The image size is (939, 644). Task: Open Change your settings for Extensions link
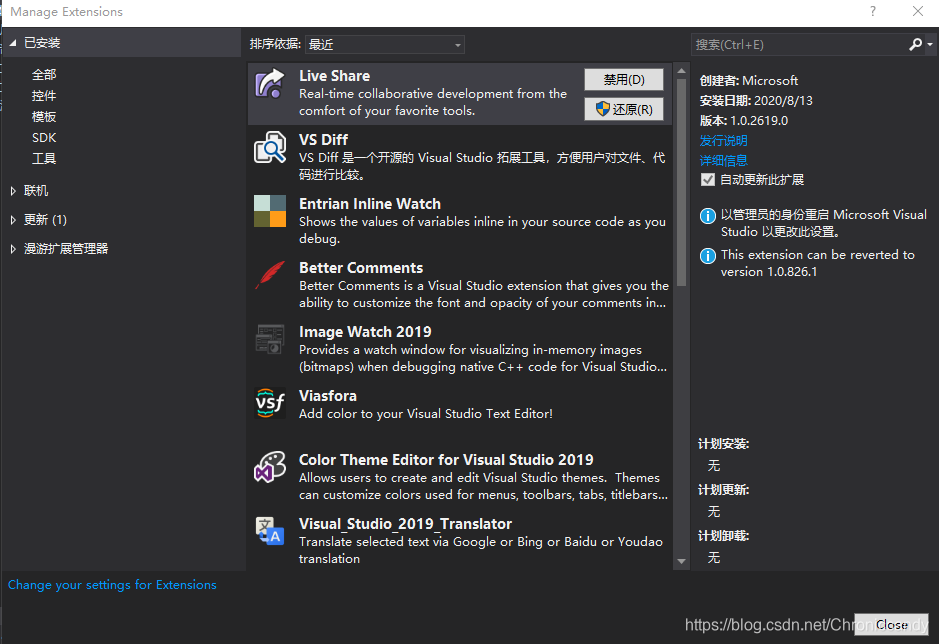tap(112, 584)
